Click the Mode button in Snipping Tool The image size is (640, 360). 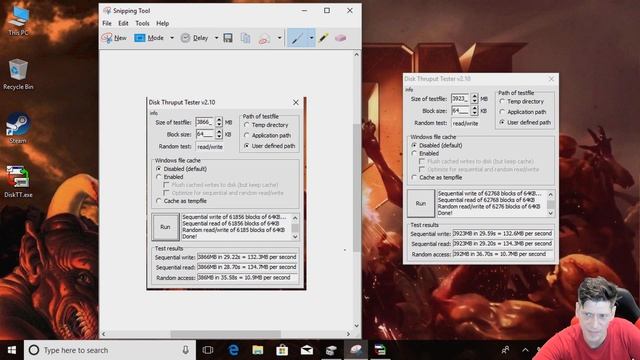pyautogui.click(x=149, y=38)
